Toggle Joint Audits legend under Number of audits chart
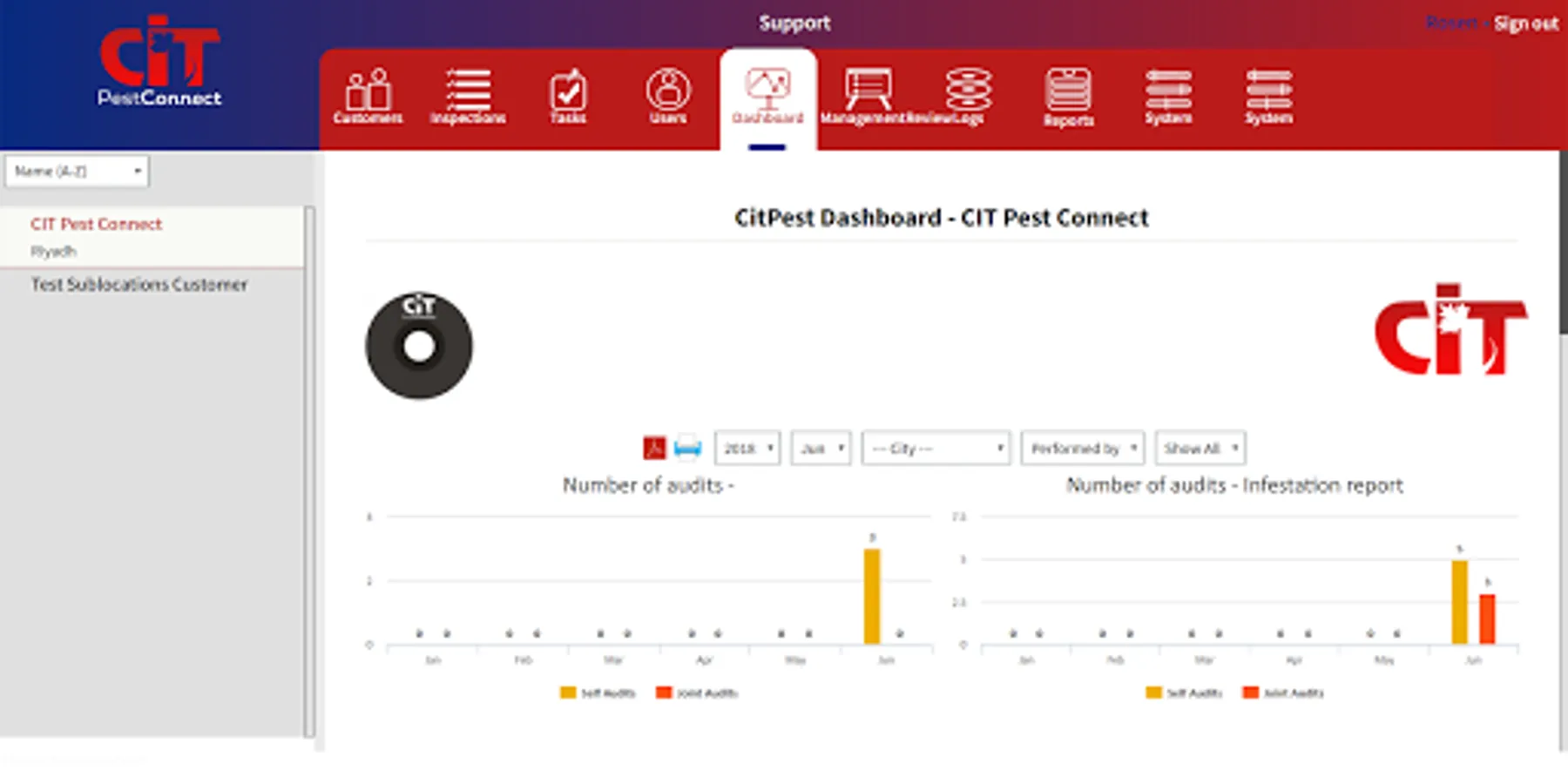Image resolution: width=1568 pixels, height=784 pixels. (697, 693)
